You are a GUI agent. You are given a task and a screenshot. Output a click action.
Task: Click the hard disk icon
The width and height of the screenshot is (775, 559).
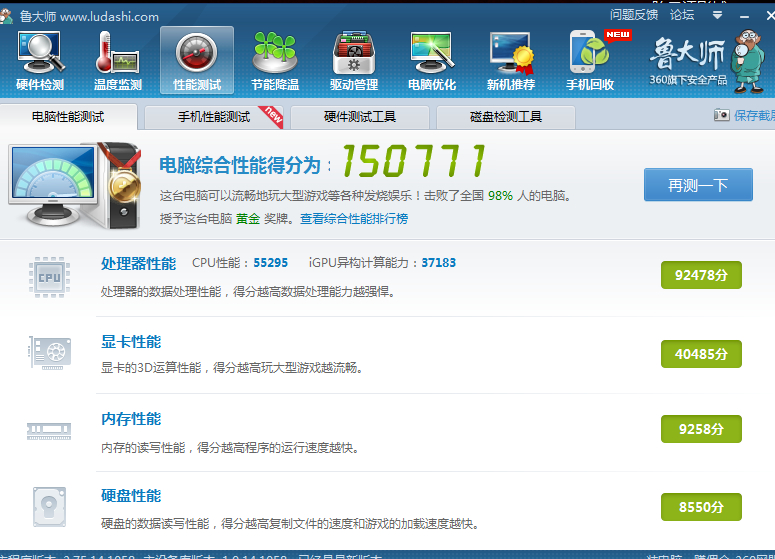pyautogui.click(x=49, y=507)
